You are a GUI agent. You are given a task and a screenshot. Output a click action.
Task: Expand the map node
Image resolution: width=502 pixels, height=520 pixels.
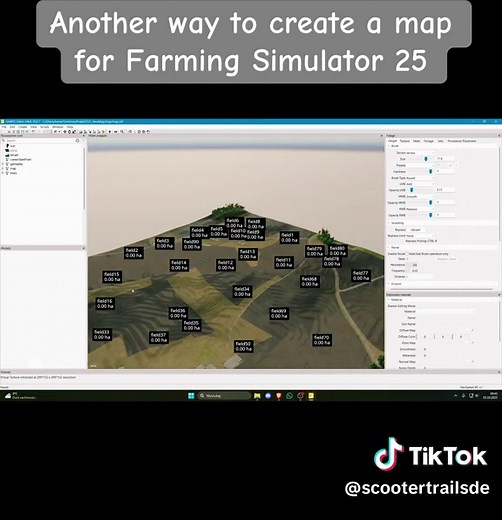pos(3,168)
